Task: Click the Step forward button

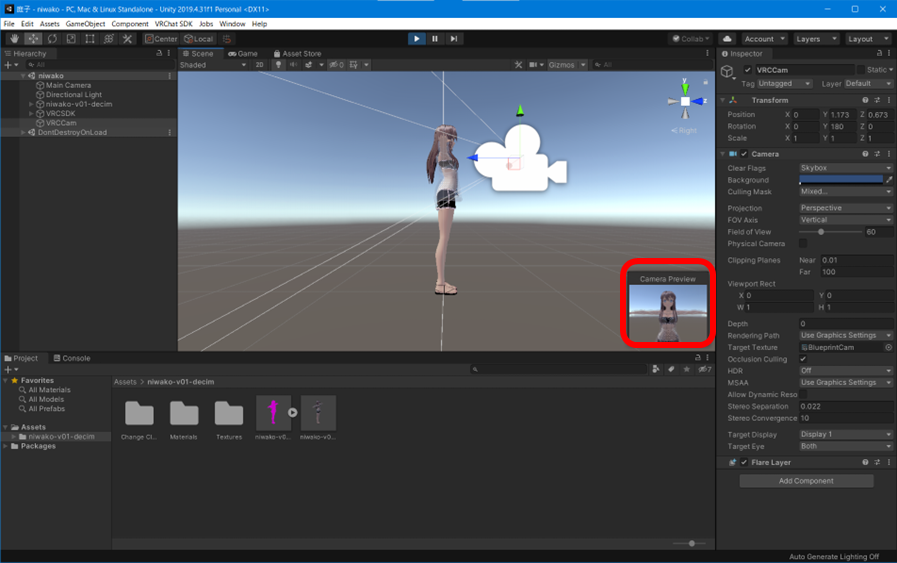Action: [x=453, y=39]
